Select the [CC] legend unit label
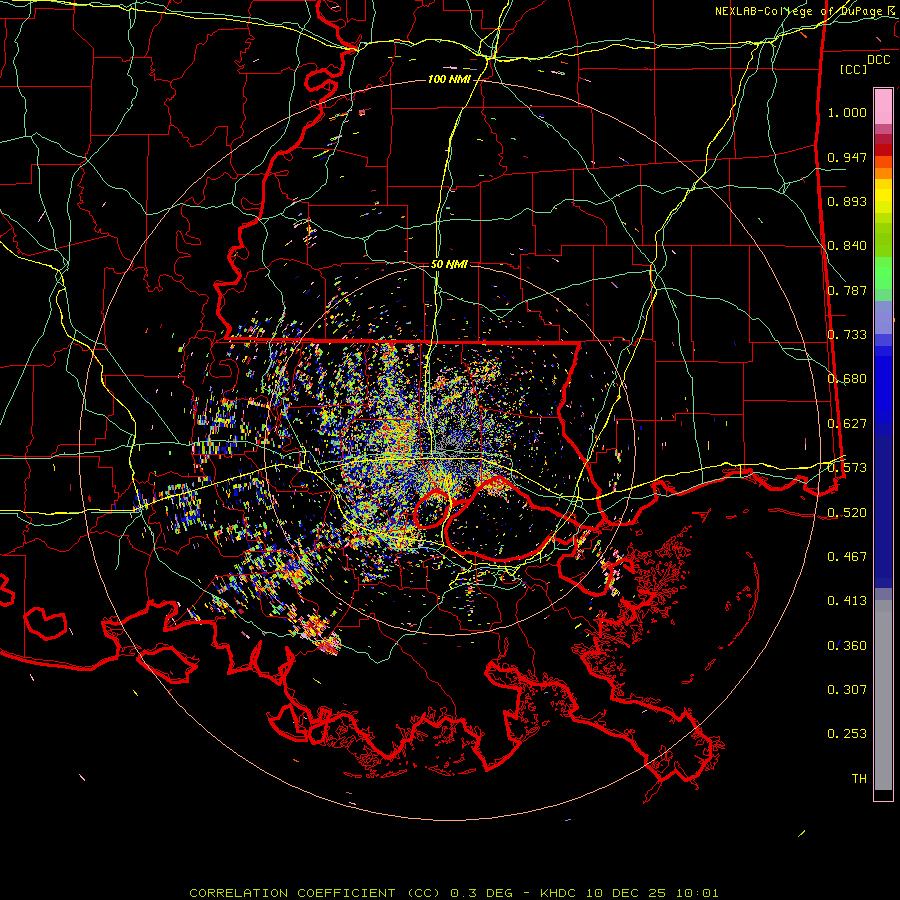900x900 pixels. 853,69
